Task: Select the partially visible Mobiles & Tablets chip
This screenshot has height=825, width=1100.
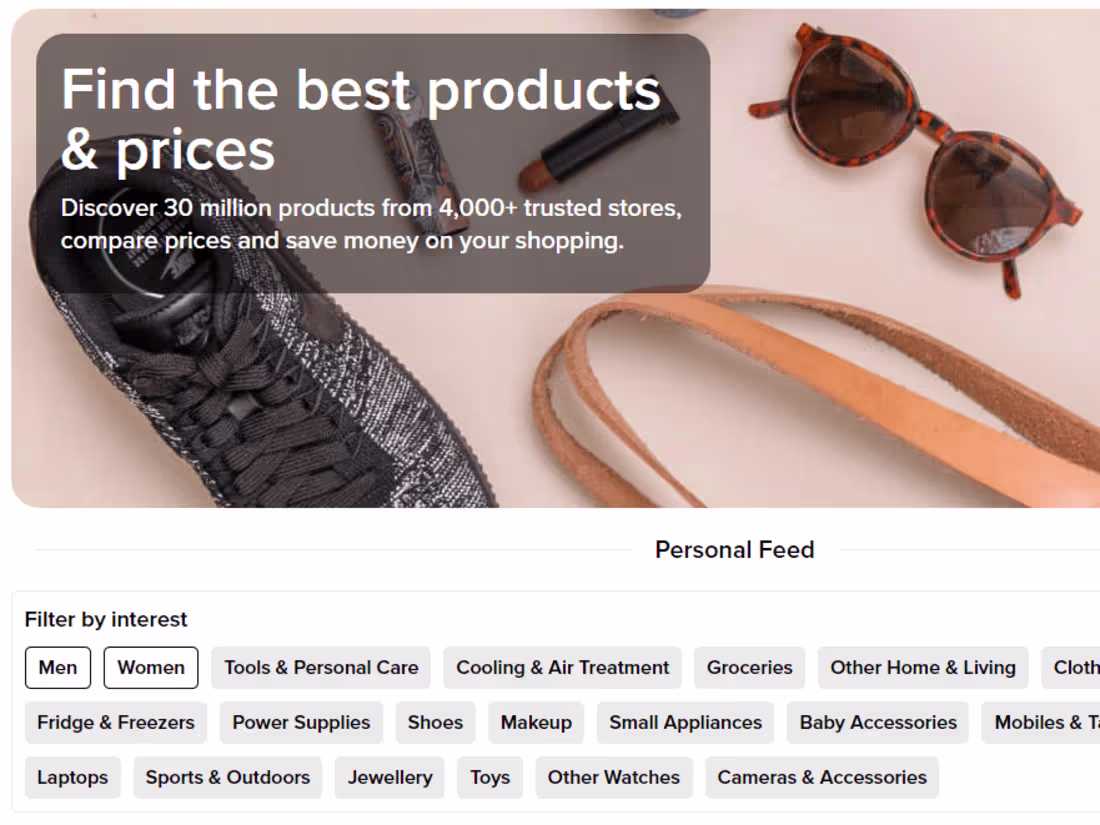Action: coord(1043,722)
